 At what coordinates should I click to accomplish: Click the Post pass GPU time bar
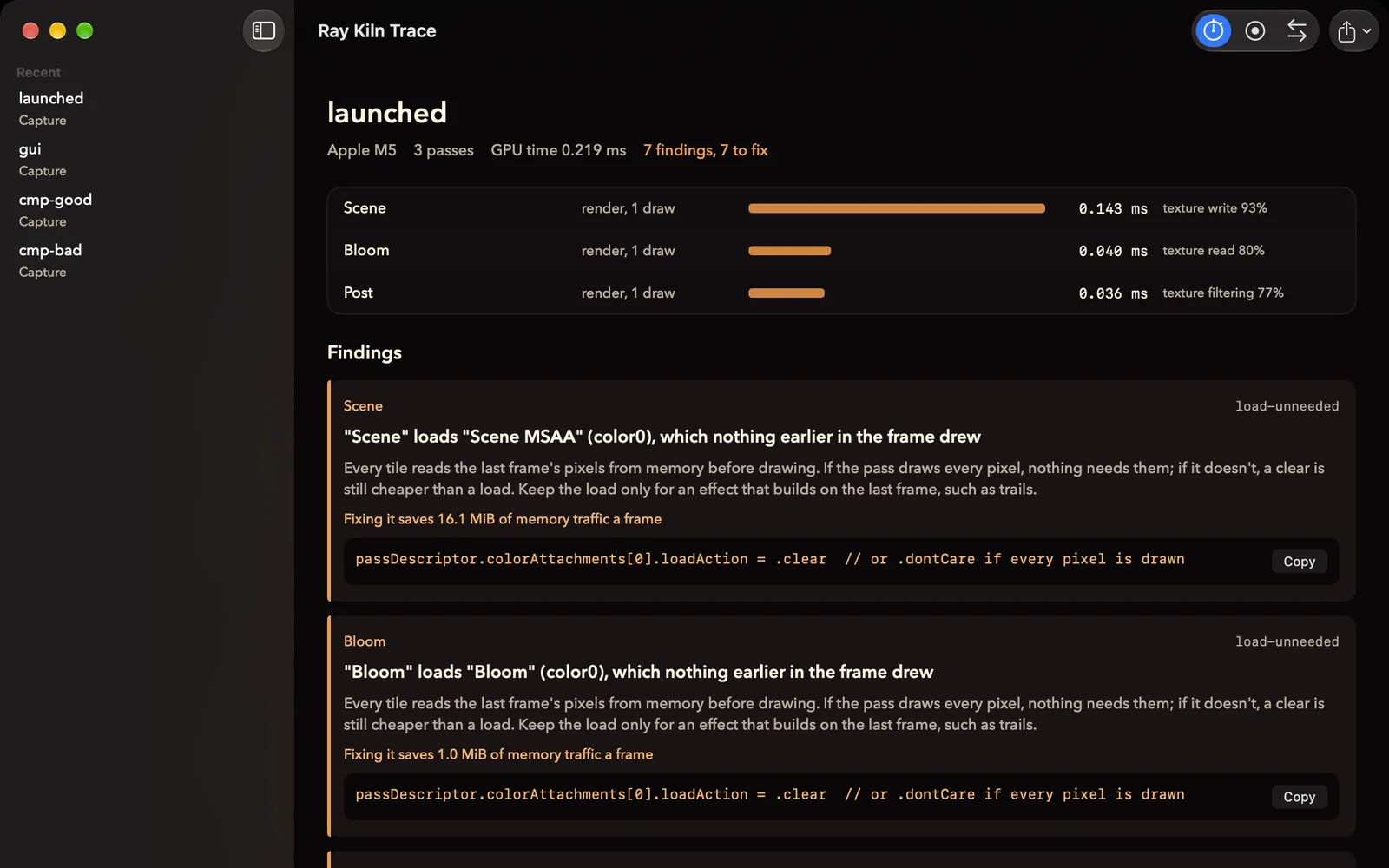point(787,293)
